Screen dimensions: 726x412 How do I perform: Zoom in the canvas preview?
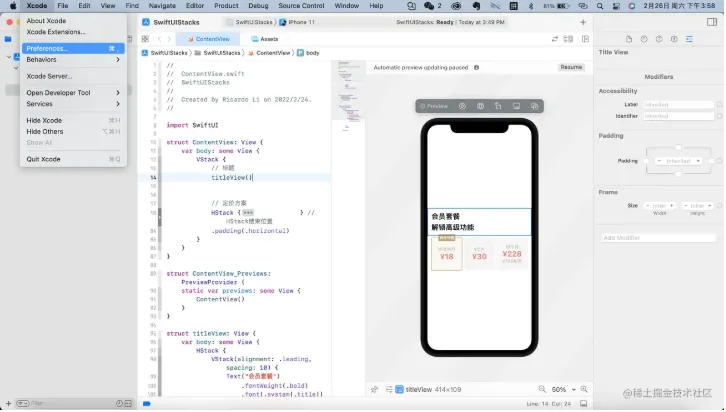(x=584, y=390)
